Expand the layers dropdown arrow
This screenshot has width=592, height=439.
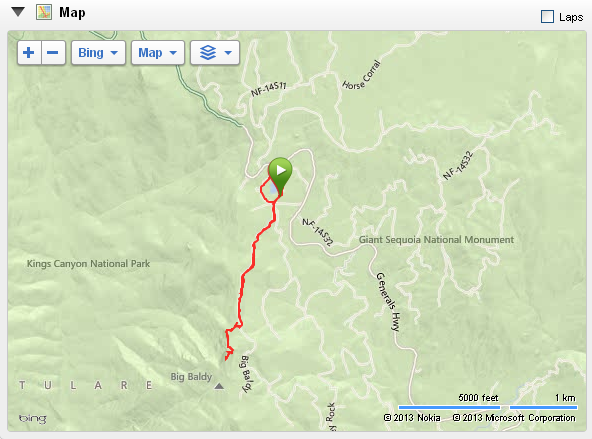click(x=228, y=53)
